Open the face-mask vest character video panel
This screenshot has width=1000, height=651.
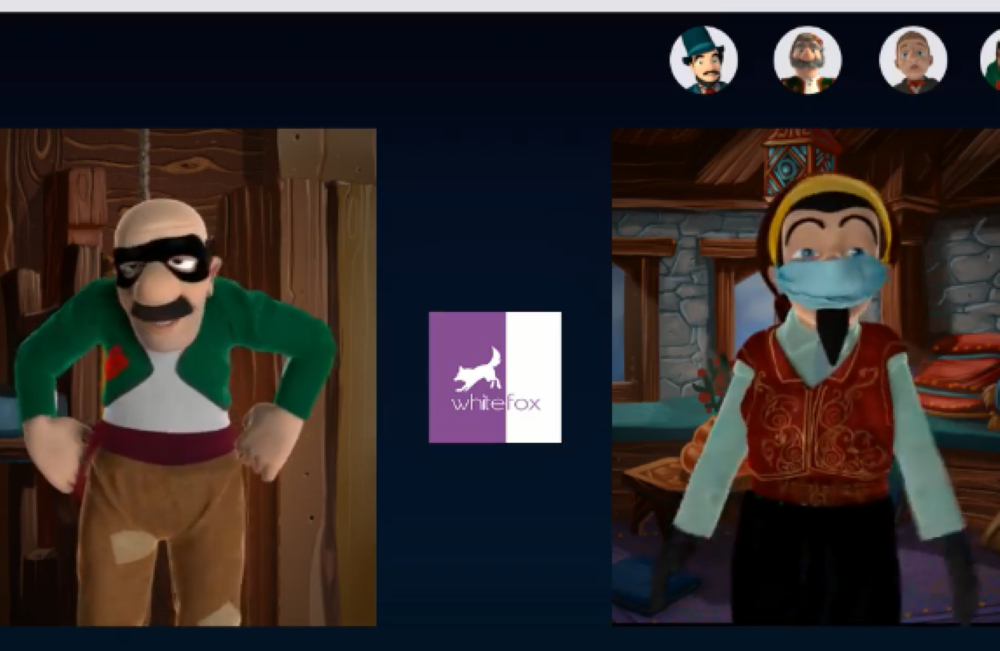click(x=806, y=376)
